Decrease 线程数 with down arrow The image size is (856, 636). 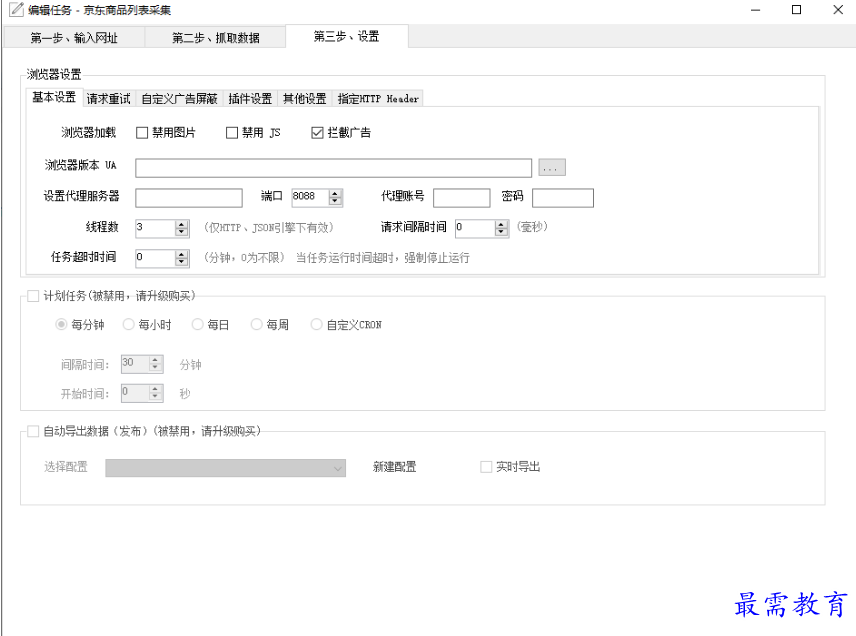(182, 232)
